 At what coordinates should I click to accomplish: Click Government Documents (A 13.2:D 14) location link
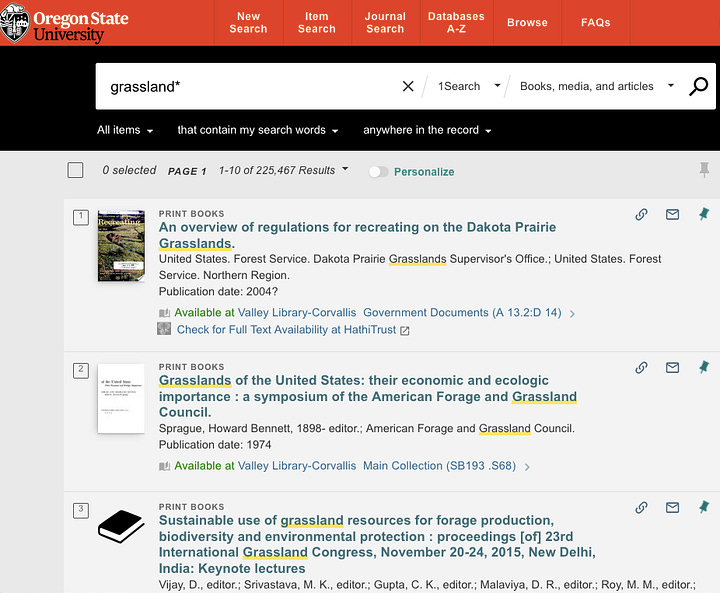462,313
